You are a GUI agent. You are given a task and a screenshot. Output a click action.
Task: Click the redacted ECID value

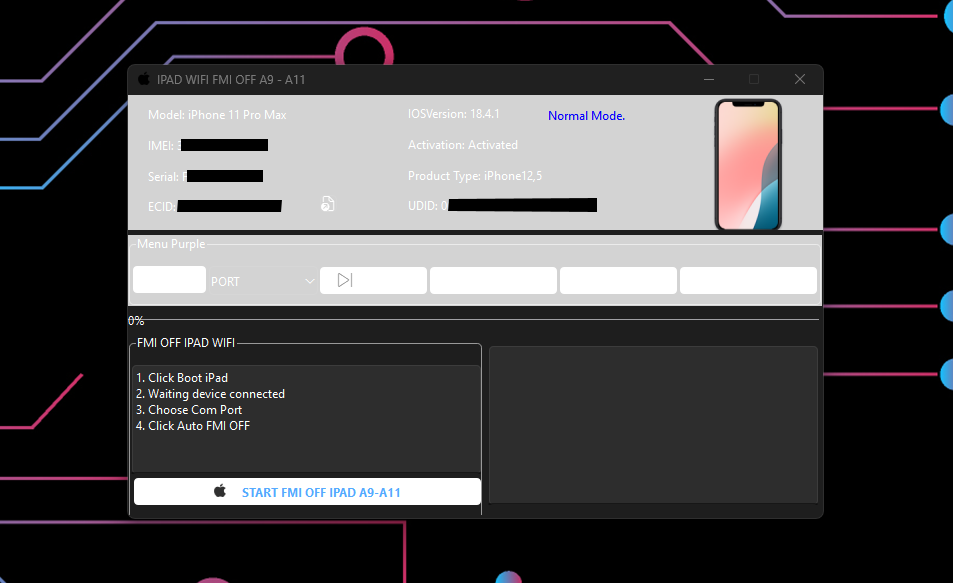click(x=229, y=206)
